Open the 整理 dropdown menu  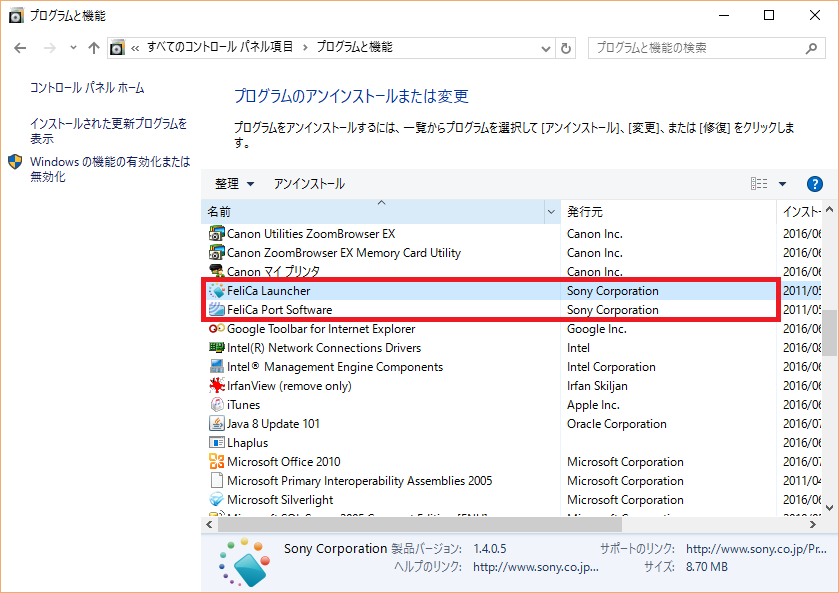tap(234, 184)
